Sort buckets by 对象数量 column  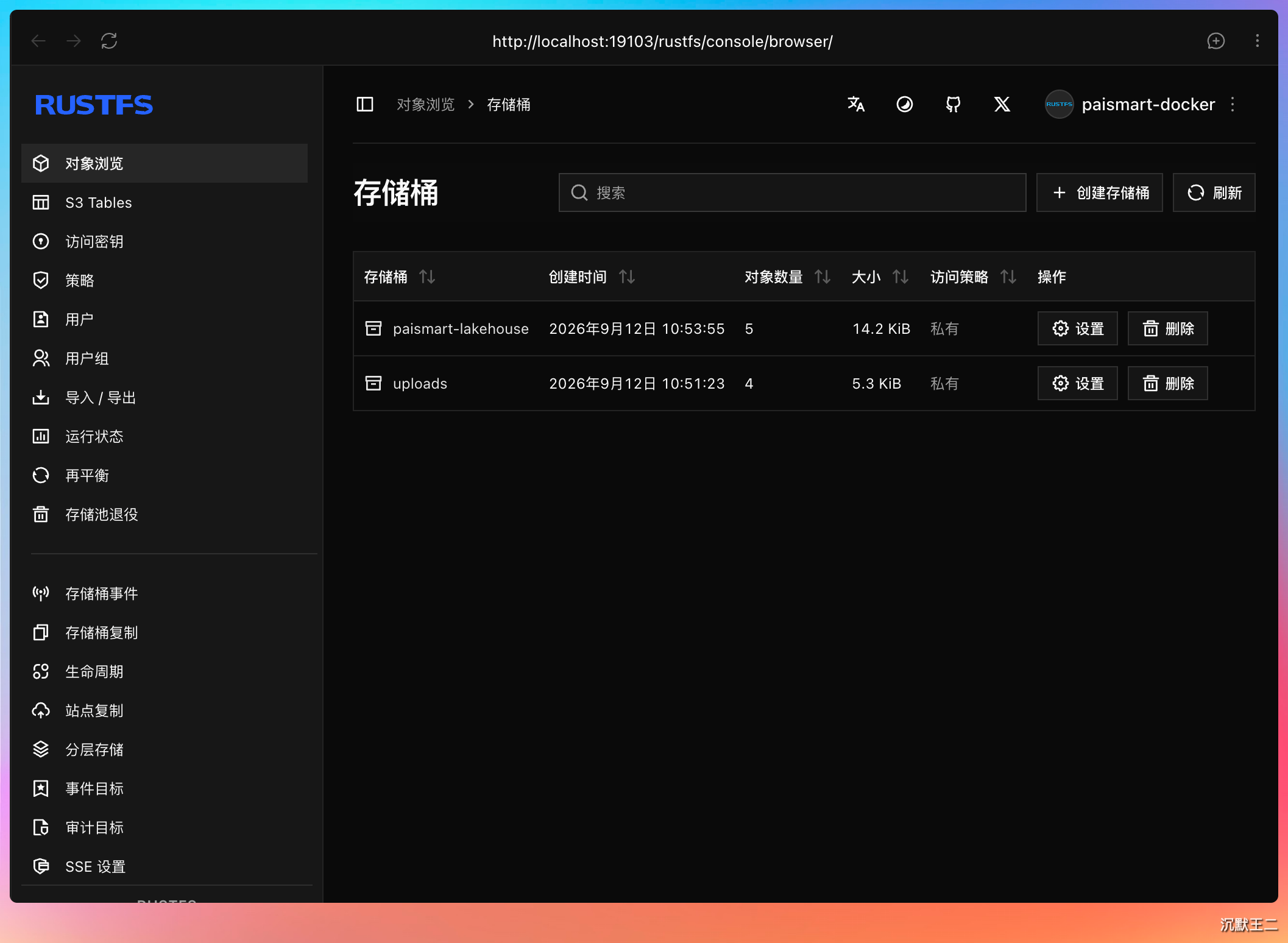coord(823,277)
